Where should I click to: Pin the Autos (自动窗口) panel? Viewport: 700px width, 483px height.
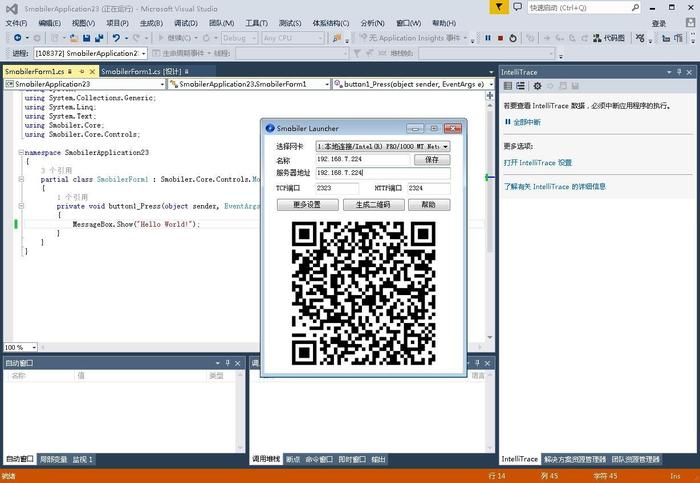(228, 363)
